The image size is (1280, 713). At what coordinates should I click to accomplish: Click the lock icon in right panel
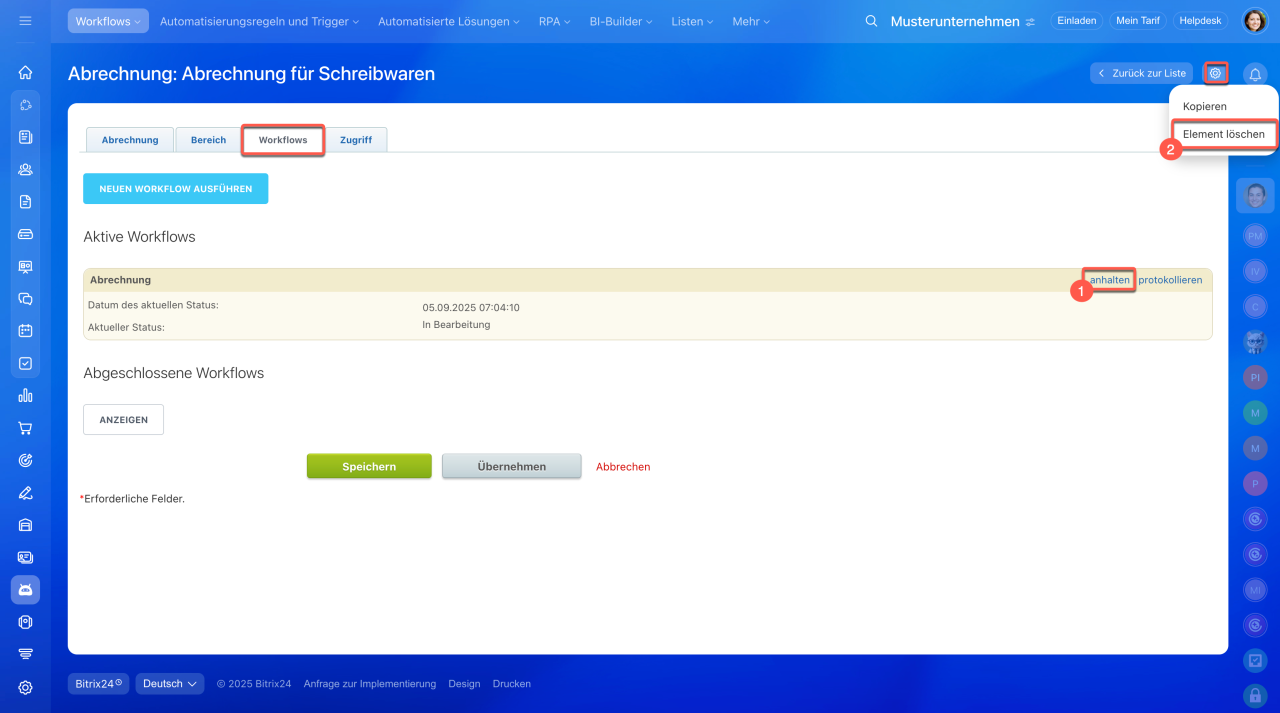(x=1255, y=694)
